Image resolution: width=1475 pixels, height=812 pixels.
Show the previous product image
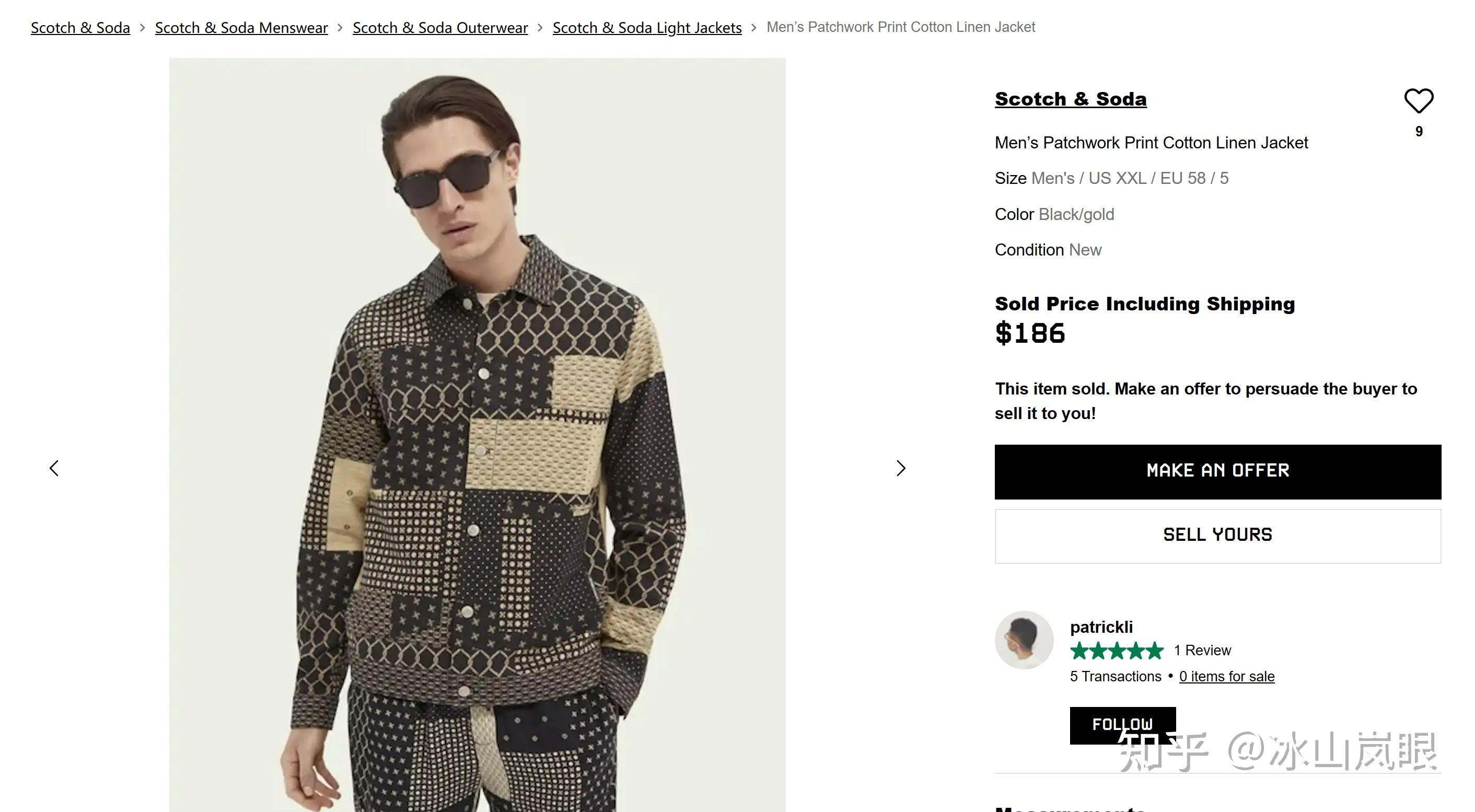pyautogui.click(x=54, y=468)
